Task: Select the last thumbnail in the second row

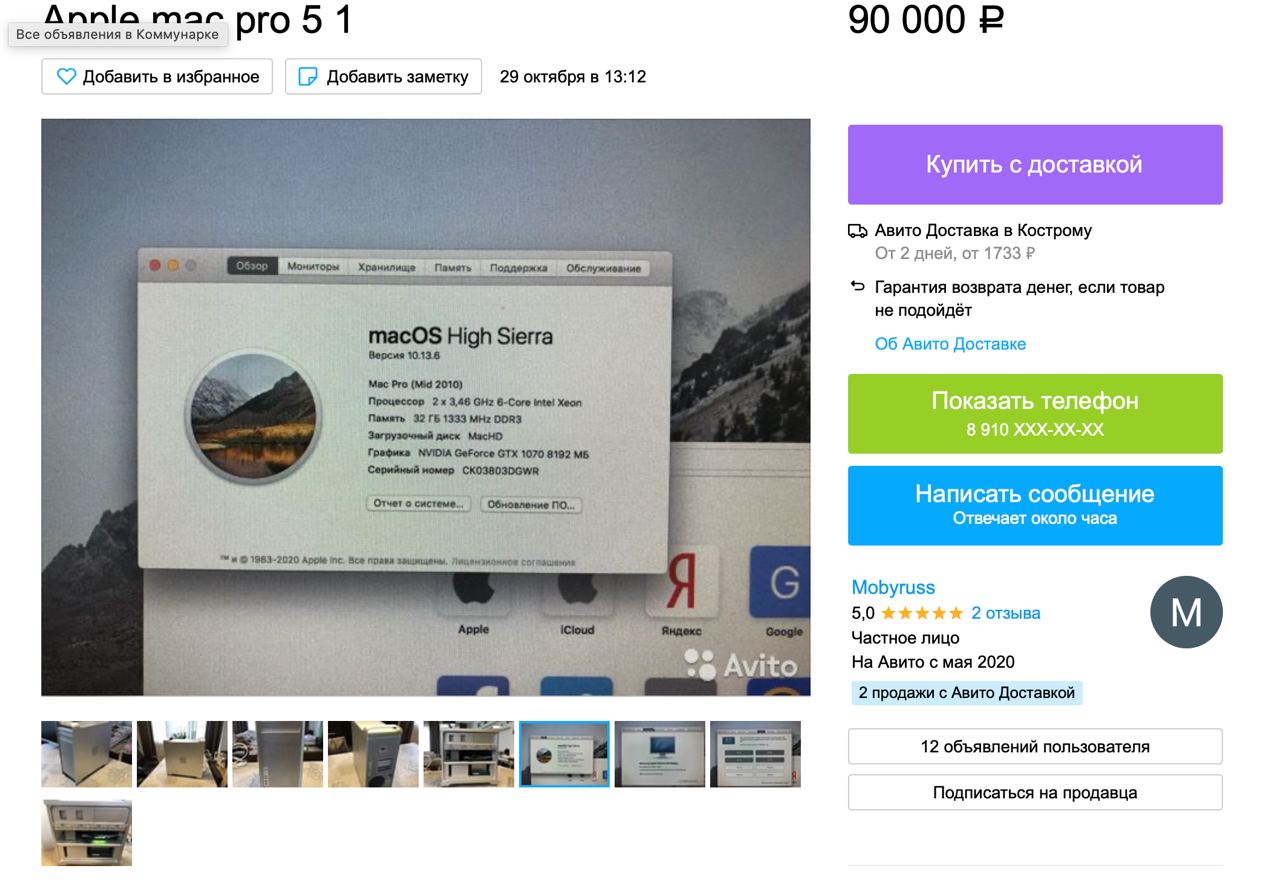Action: tap(86, 833)
